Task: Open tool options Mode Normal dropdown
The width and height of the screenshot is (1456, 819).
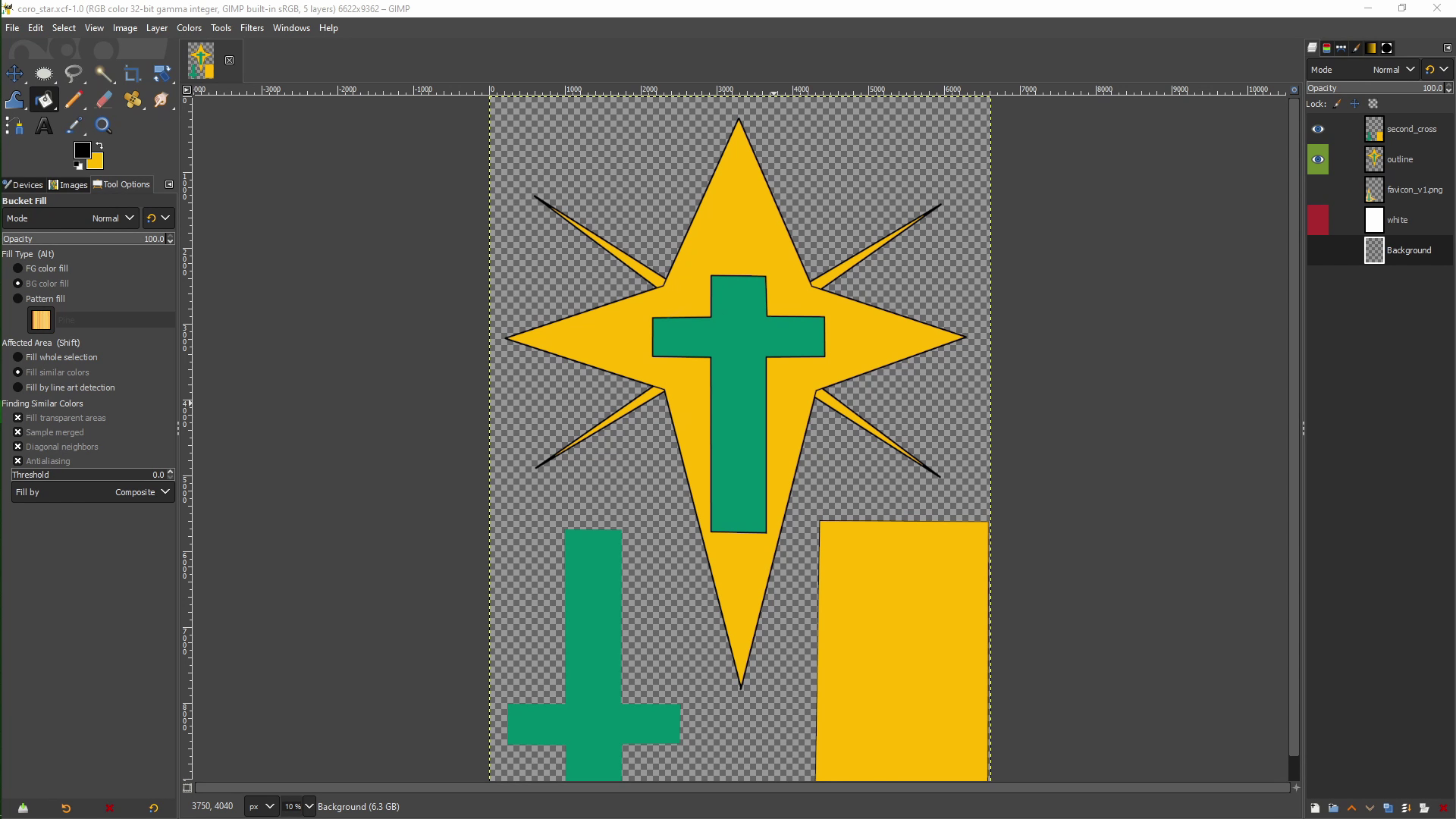Action: click(x=71, y=218)
